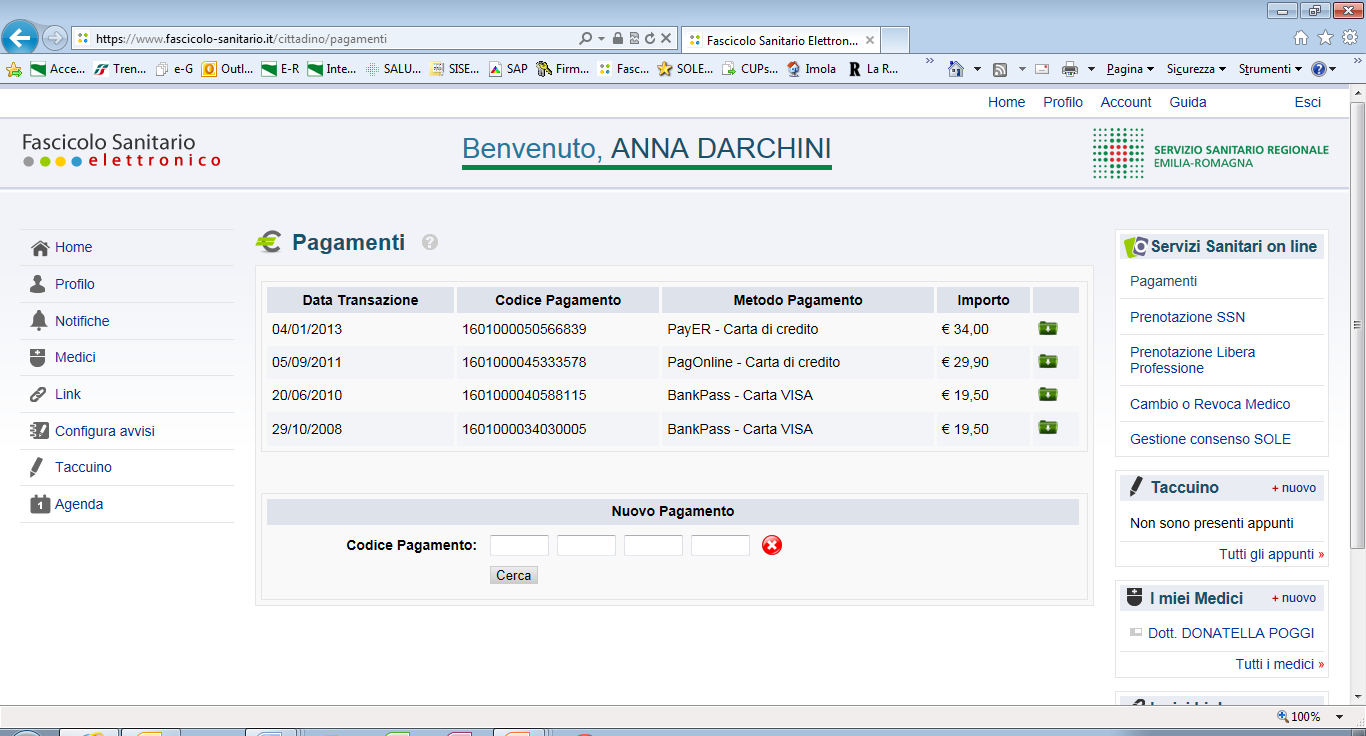Screen dimensions: 1366x736
Task: Expand the browser help question mark dropdown
Action: click(x=1333, y=69)
